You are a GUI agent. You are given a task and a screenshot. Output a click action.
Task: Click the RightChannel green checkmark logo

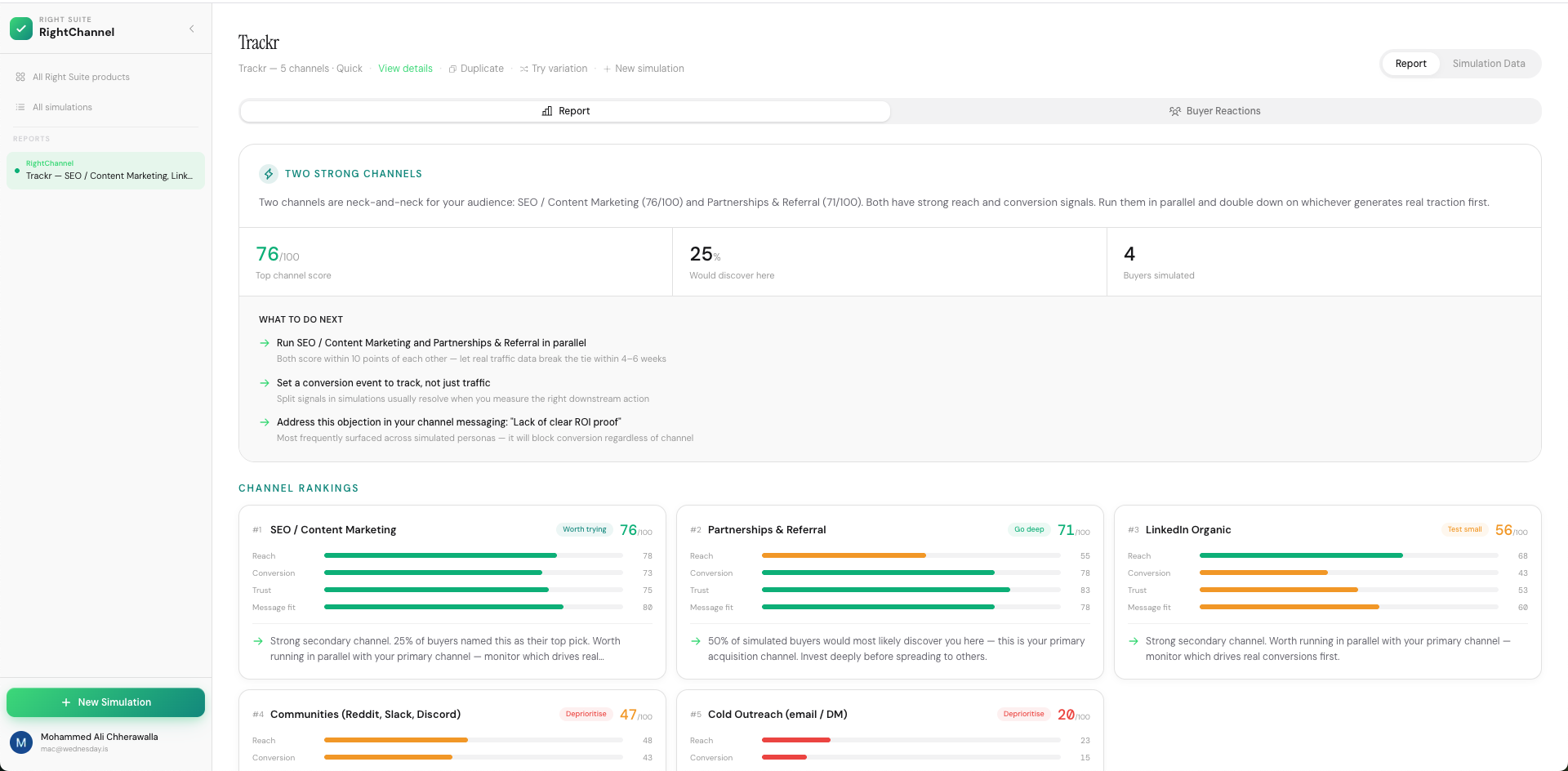[21, 28]
